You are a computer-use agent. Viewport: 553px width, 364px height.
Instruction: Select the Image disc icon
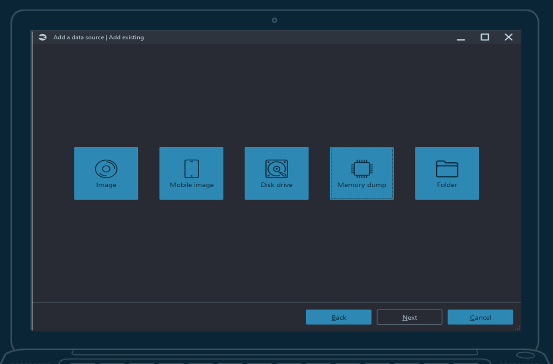tap(106, 169)
